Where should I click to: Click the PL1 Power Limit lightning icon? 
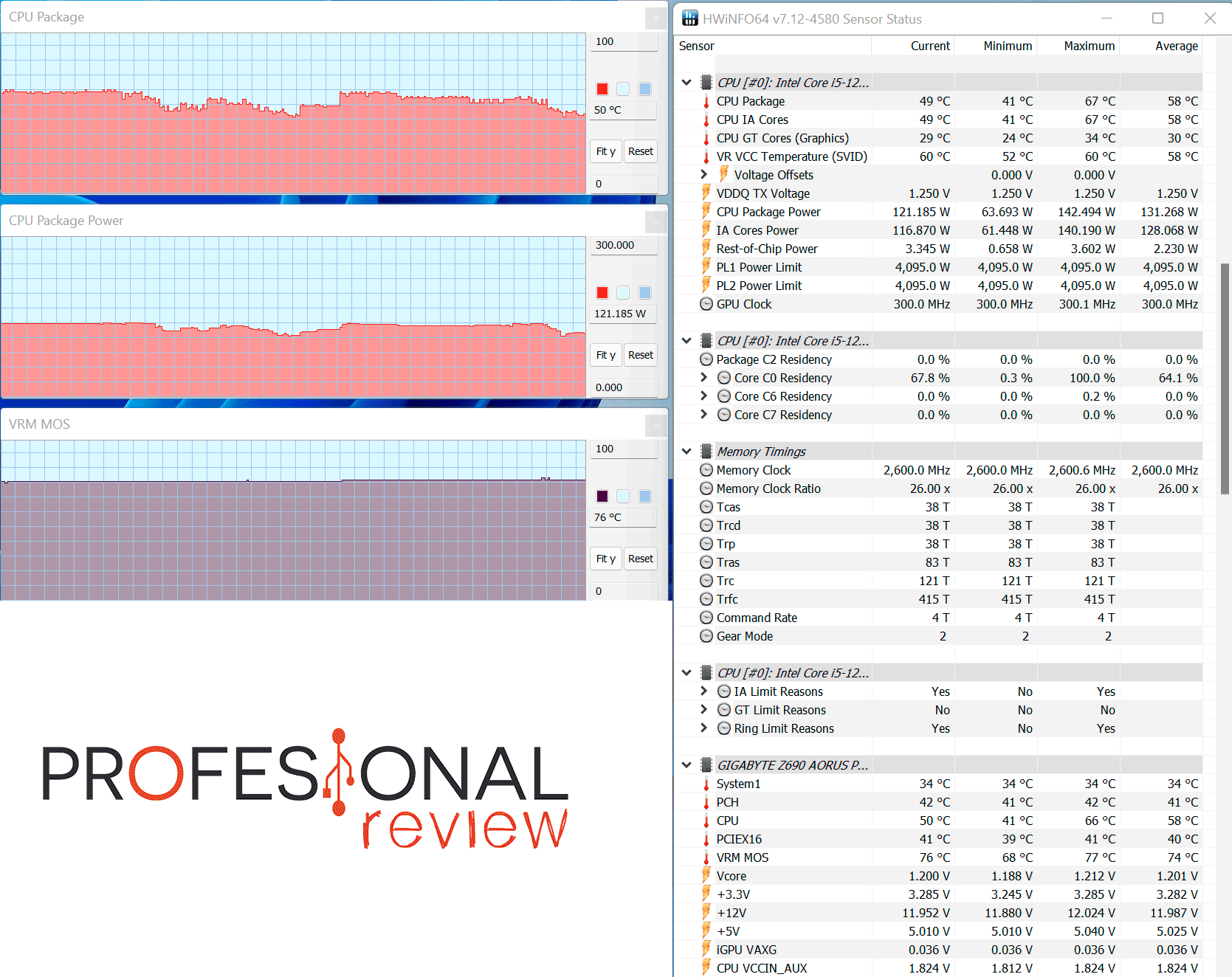point(706,266)
